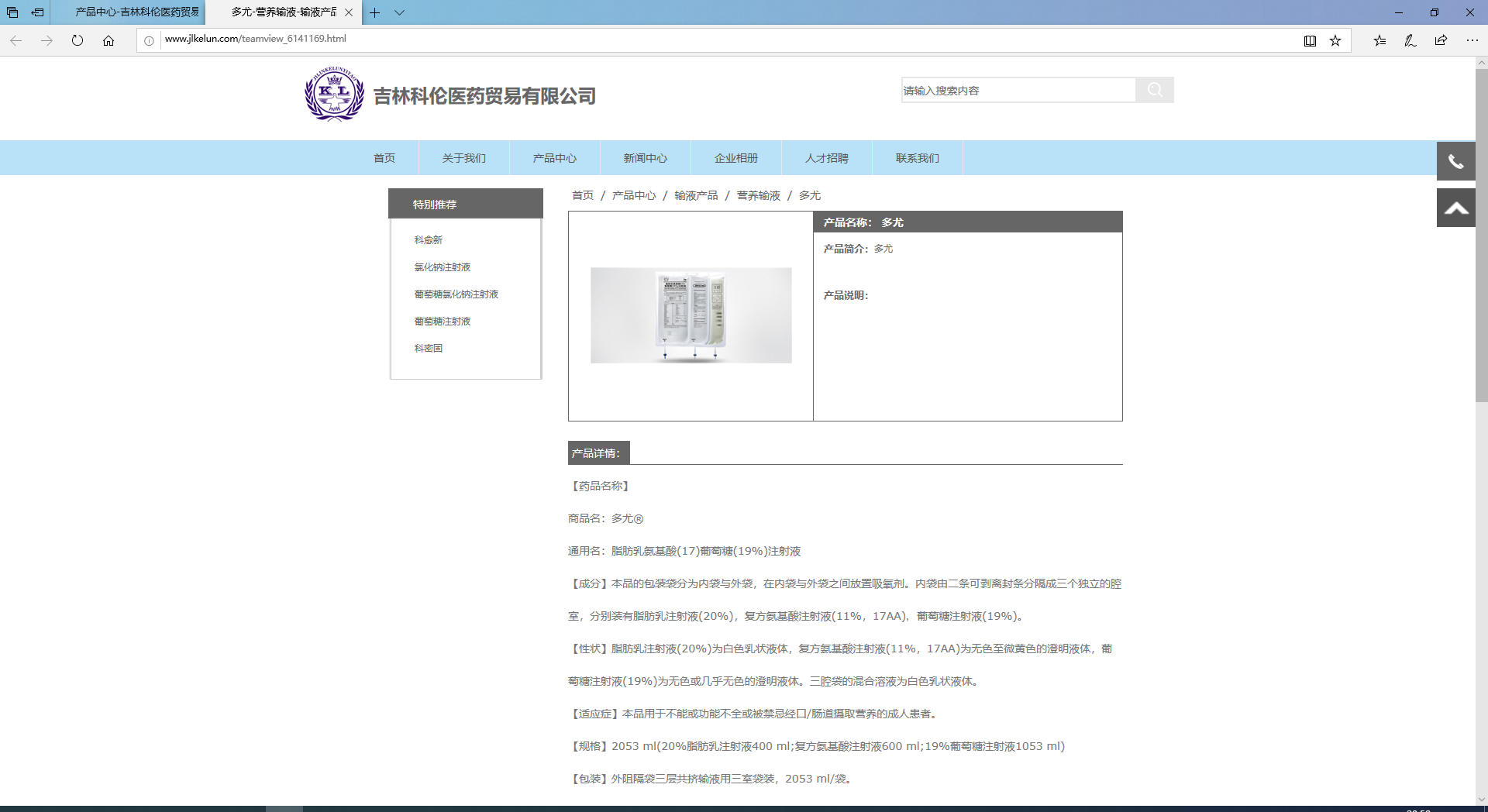
Task: Open recommended product 葡萄糖氯化钠注射液
Action: [x=456, y=294]
